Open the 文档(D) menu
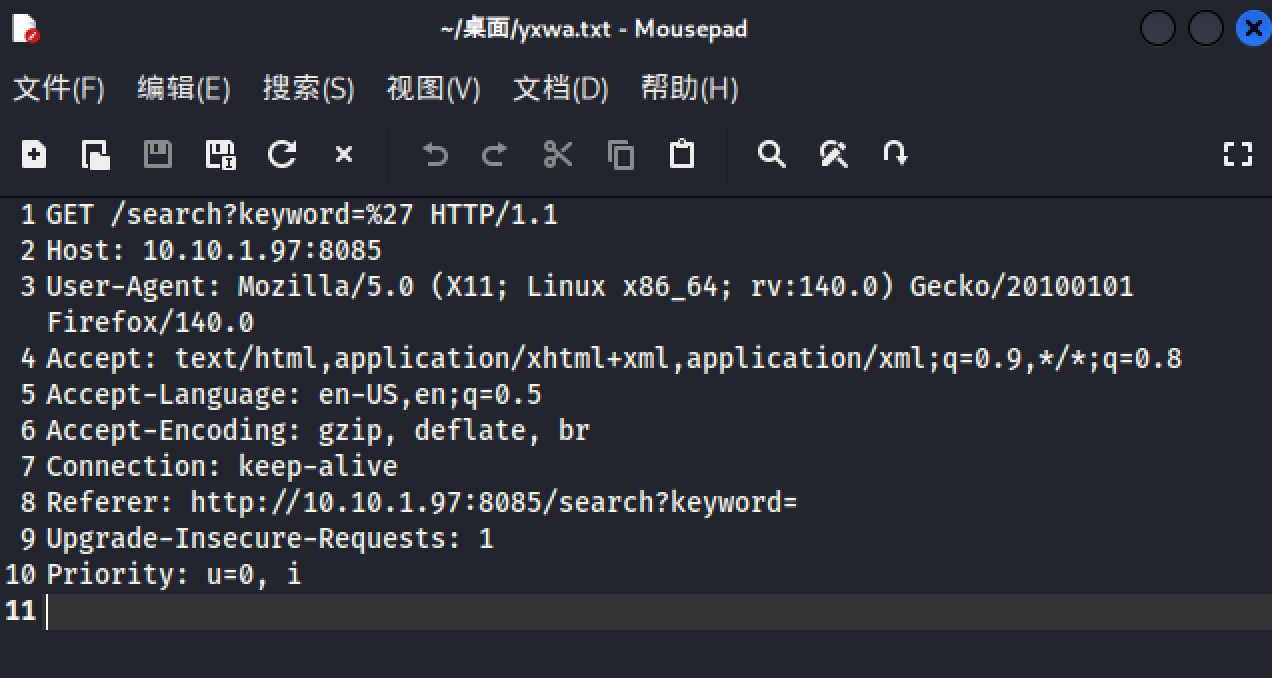 point(560,89)
